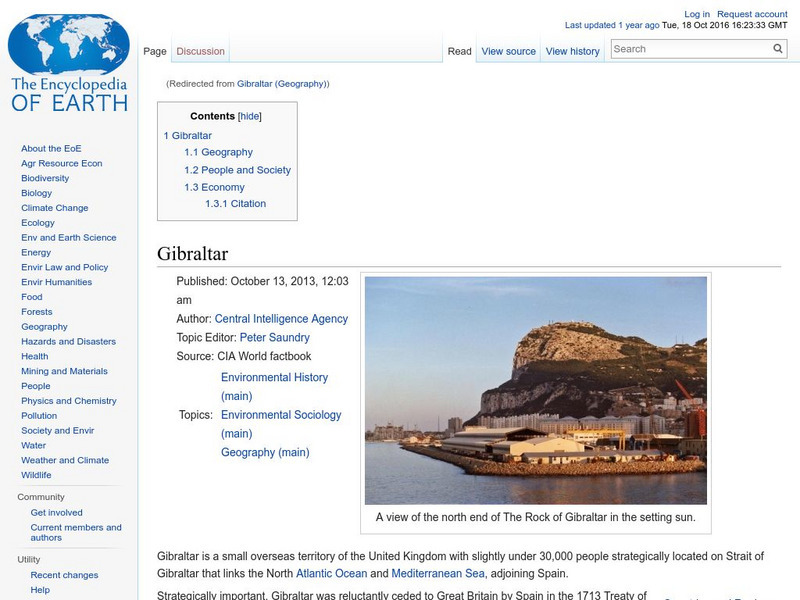Open Current members and authors link
The image size is (800, 600).
pos(76,532)
